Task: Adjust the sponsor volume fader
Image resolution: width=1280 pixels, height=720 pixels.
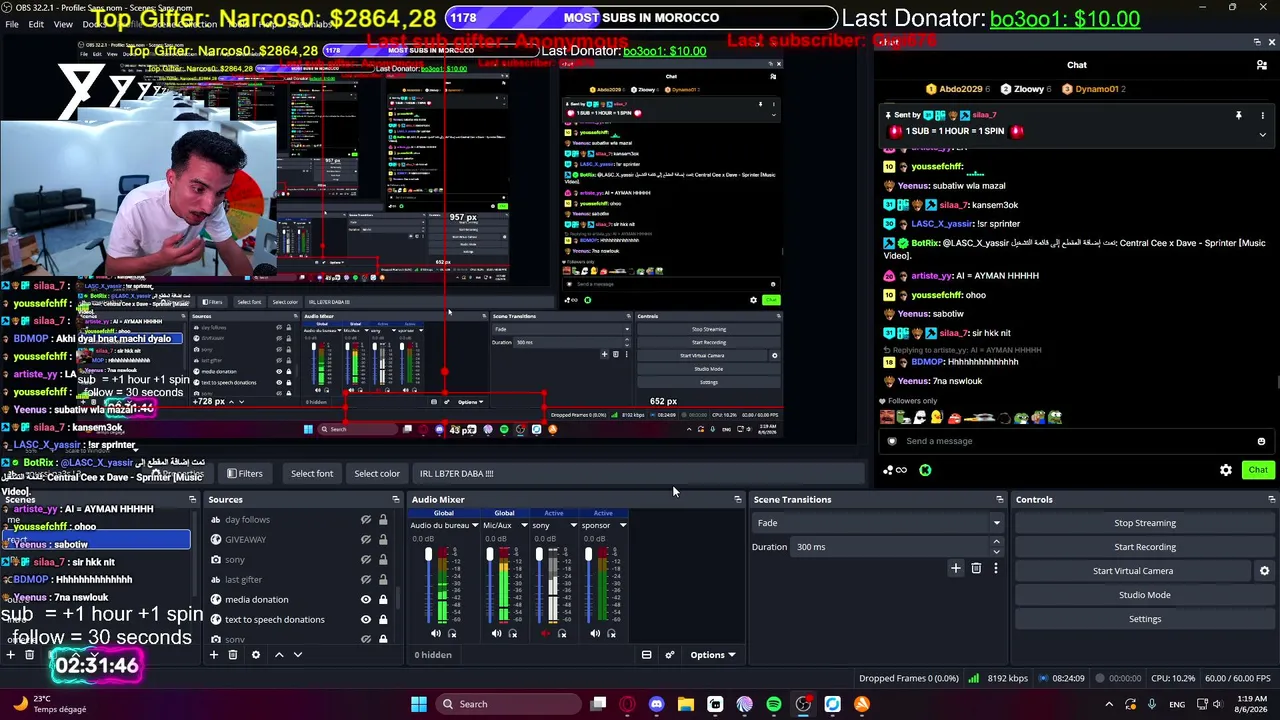Action: [588, 555]
